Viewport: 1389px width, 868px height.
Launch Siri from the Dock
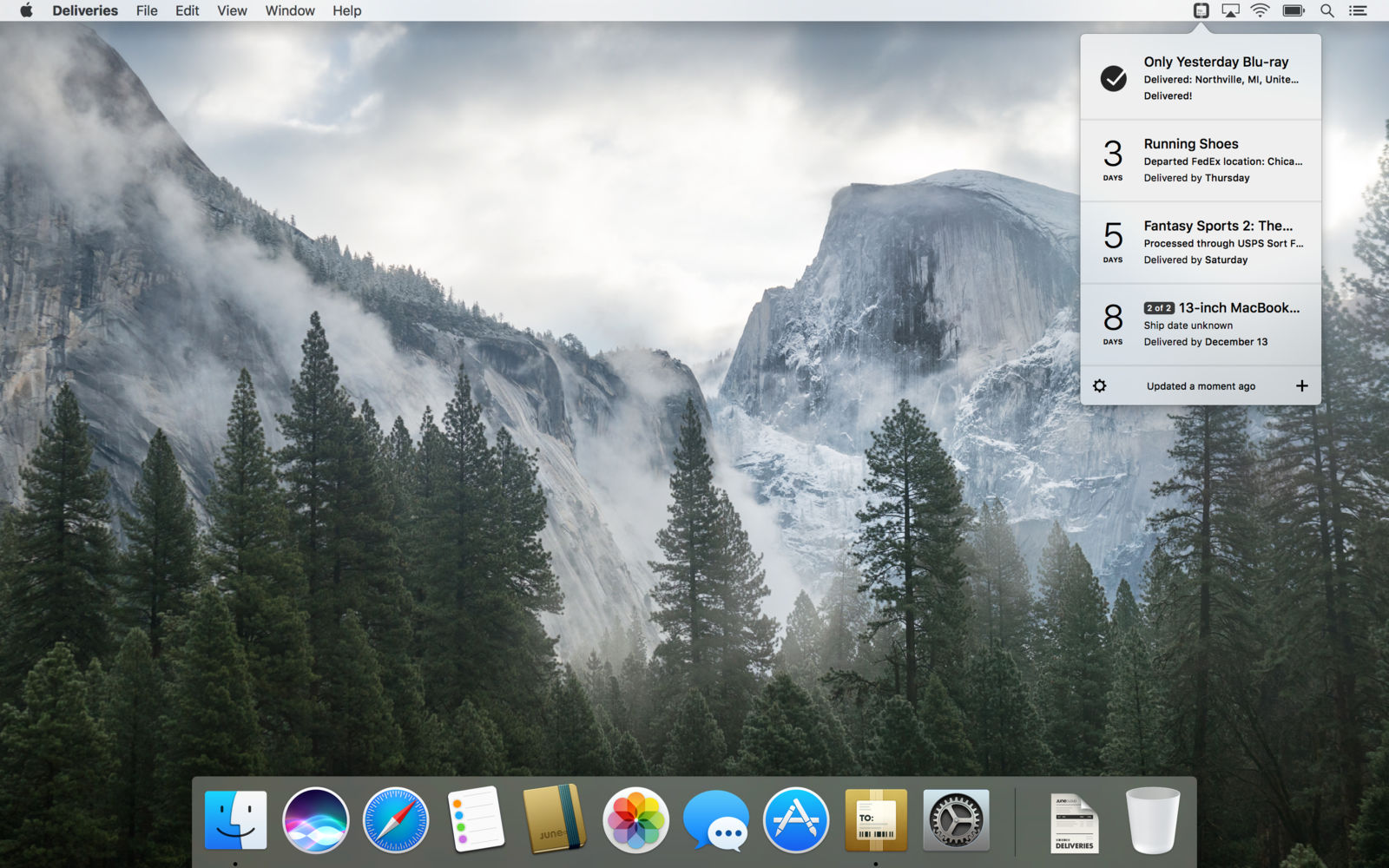pyautogui.click(x=315, y=819)
